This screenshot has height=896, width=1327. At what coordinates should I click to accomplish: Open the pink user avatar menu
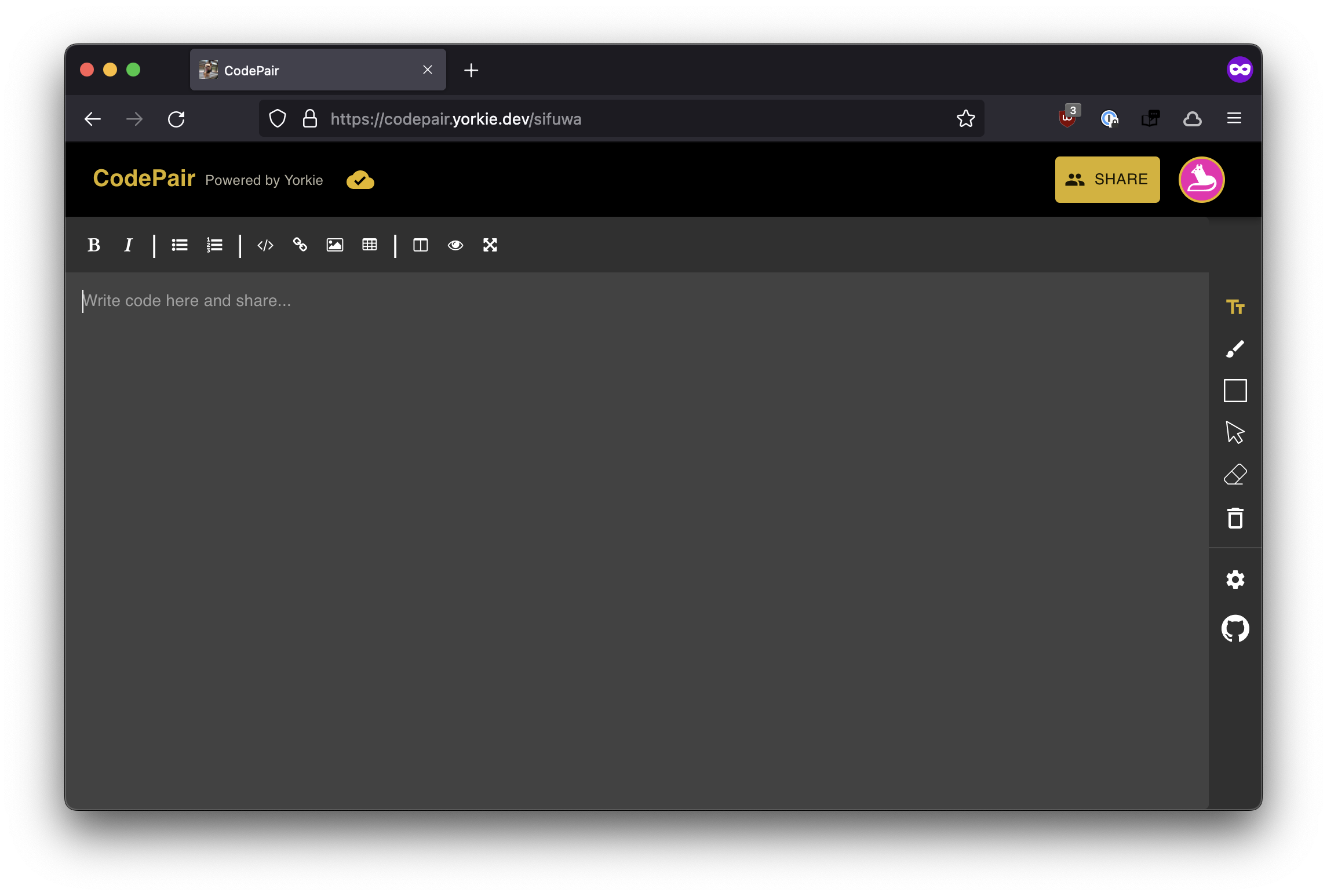[x=1201, y=180]
